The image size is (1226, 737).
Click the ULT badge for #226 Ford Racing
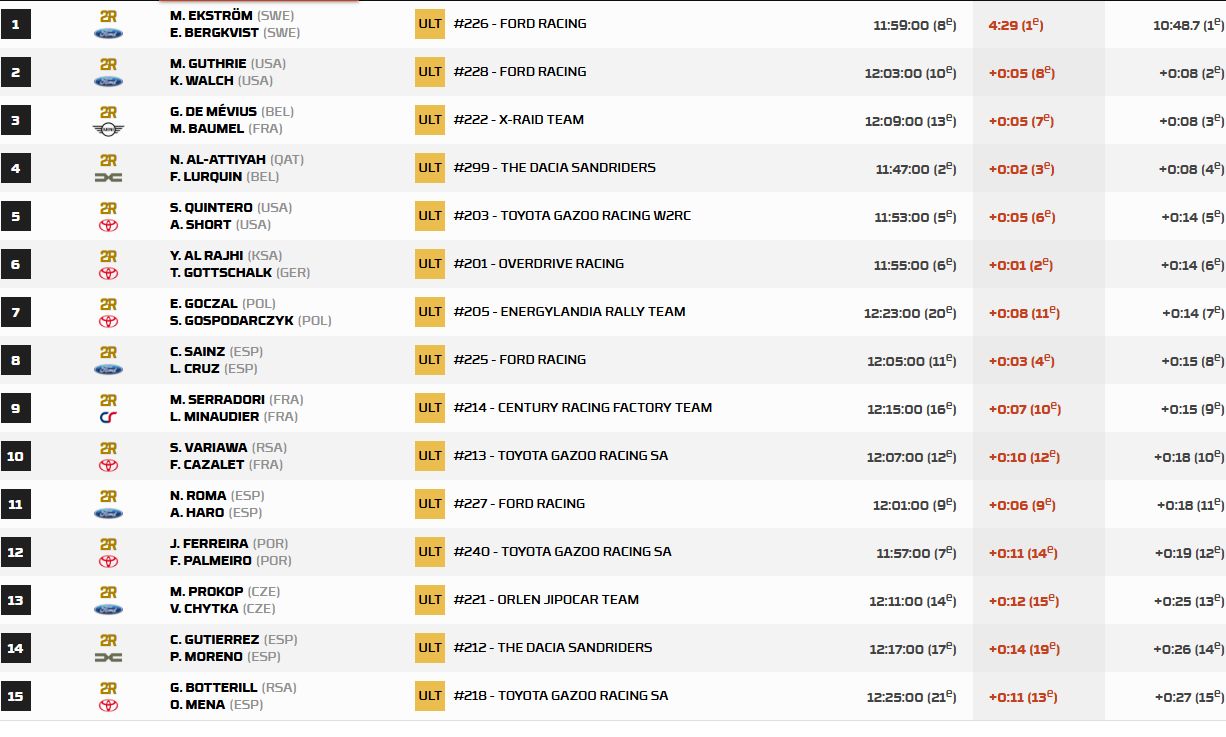click(x=430, y=24)
